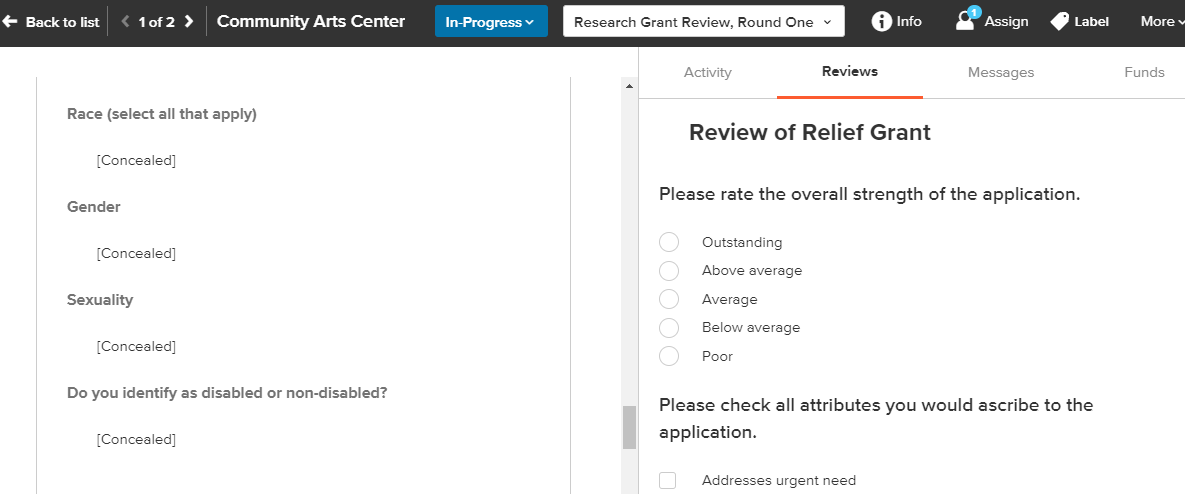Check the Addresses urgent need box
Image resolution: width=1185 pixels, height=494 pixels.
[x=667, y=480]
